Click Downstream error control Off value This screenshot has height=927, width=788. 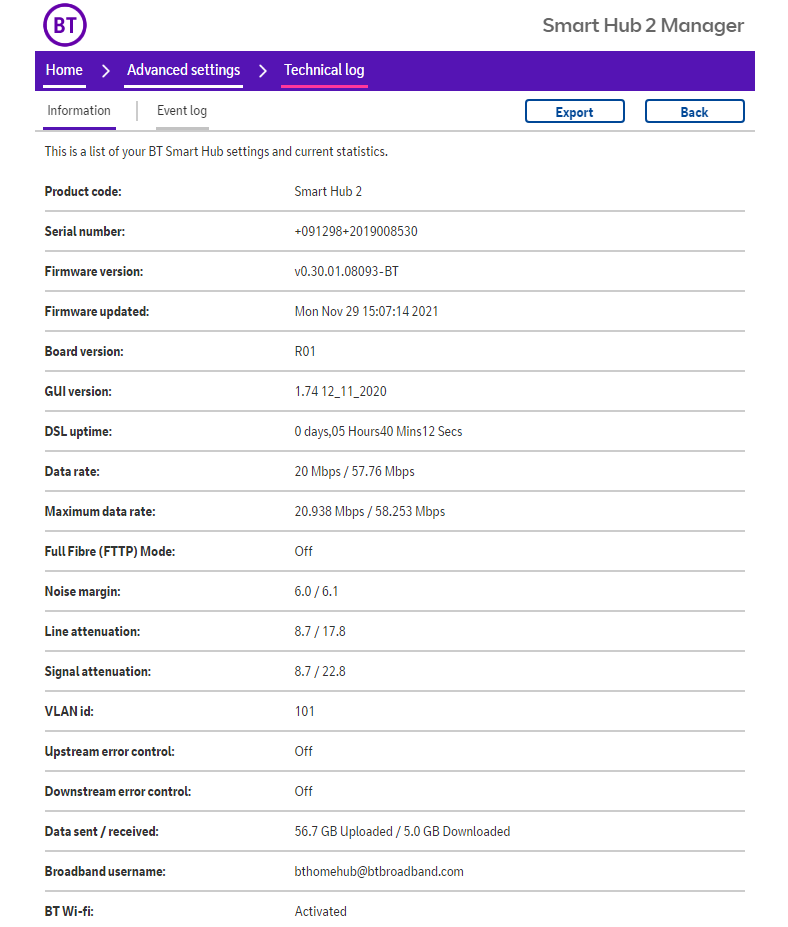304,792
